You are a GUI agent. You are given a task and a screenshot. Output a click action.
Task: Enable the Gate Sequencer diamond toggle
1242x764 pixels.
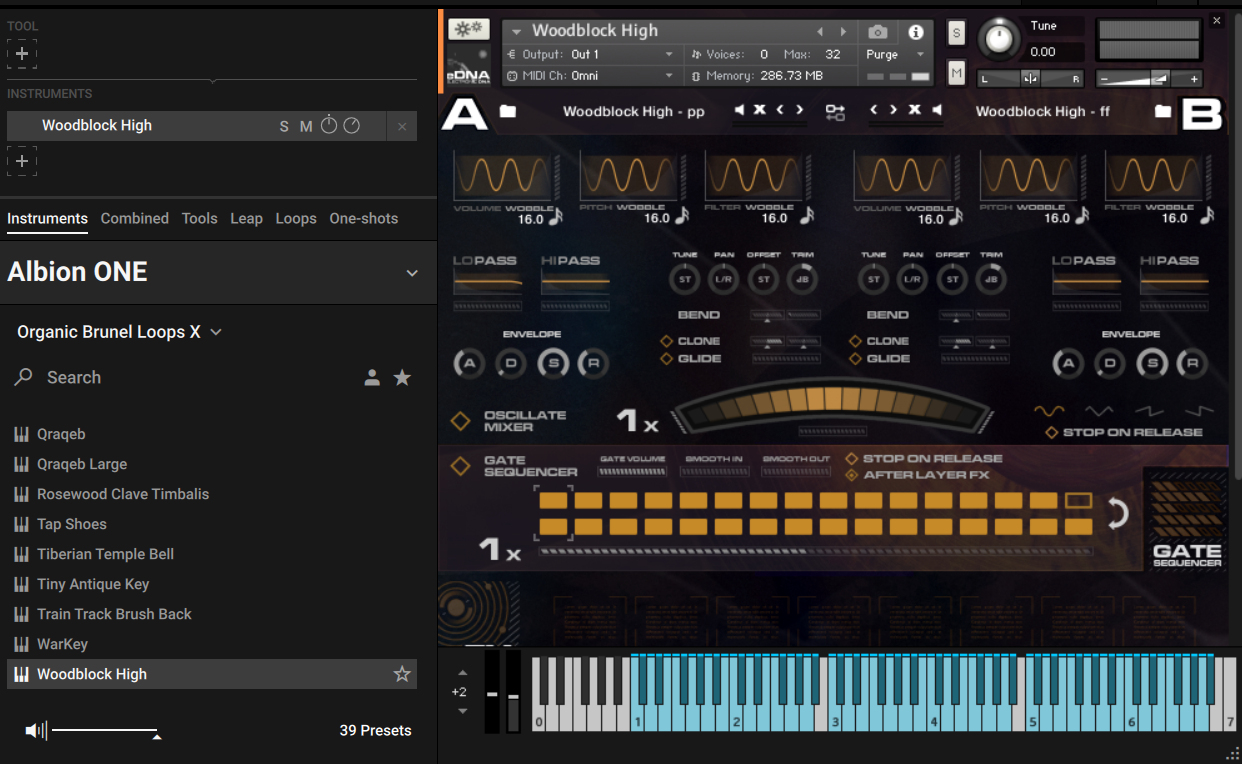click(x=460, y=466)
